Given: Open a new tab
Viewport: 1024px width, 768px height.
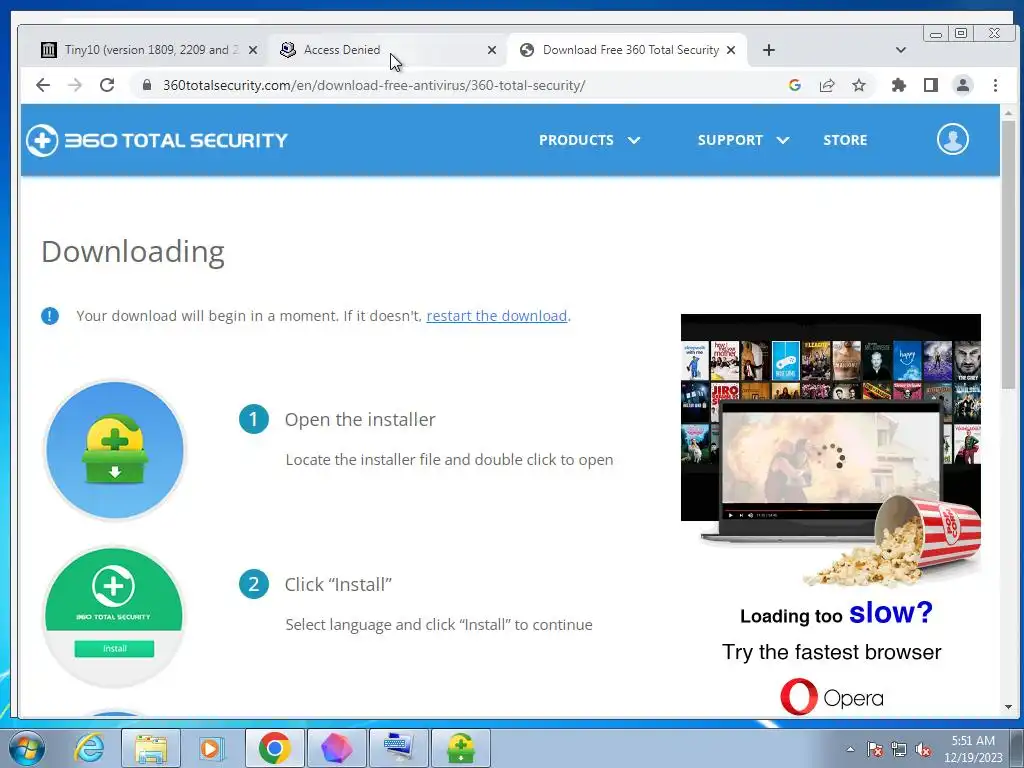Looking at the screenshot, I should [x=769, y=50].
